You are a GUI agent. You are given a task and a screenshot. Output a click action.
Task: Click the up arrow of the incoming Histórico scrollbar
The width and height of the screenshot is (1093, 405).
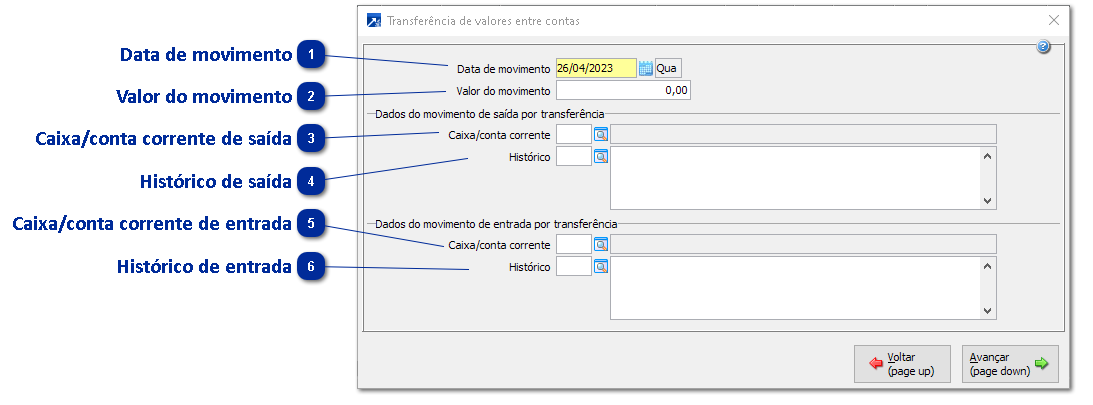click(x=987, y=266)
